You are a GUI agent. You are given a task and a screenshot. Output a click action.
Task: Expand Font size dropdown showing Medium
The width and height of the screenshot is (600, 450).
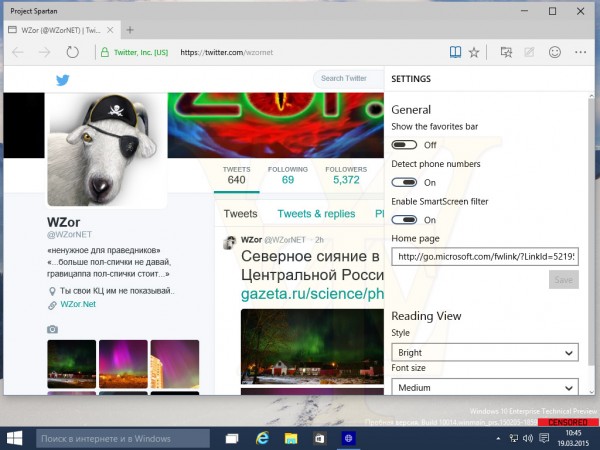tap(485, 387)
